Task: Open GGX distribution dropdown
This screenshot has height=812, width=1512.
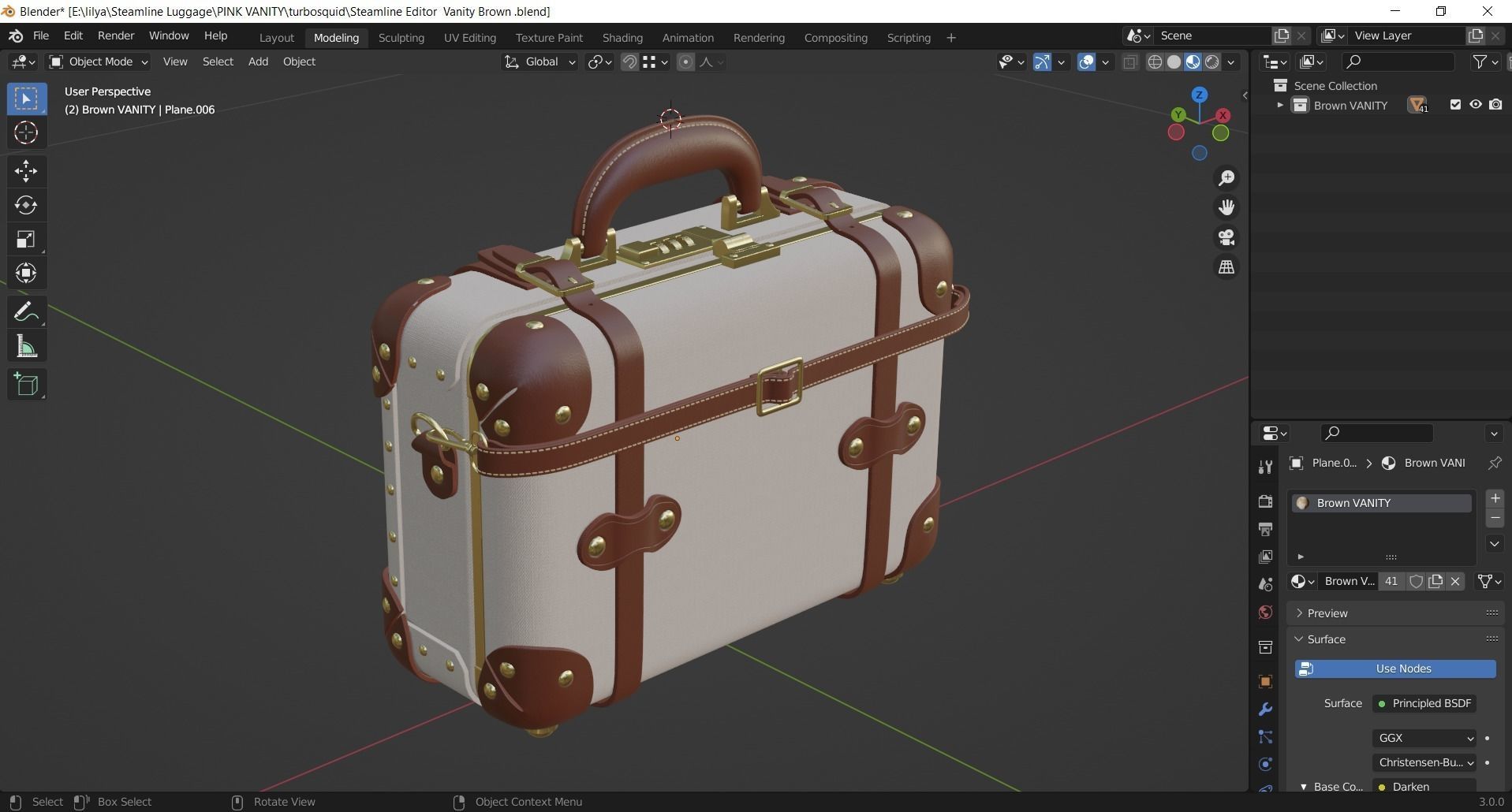Action: pos(1424,738)
